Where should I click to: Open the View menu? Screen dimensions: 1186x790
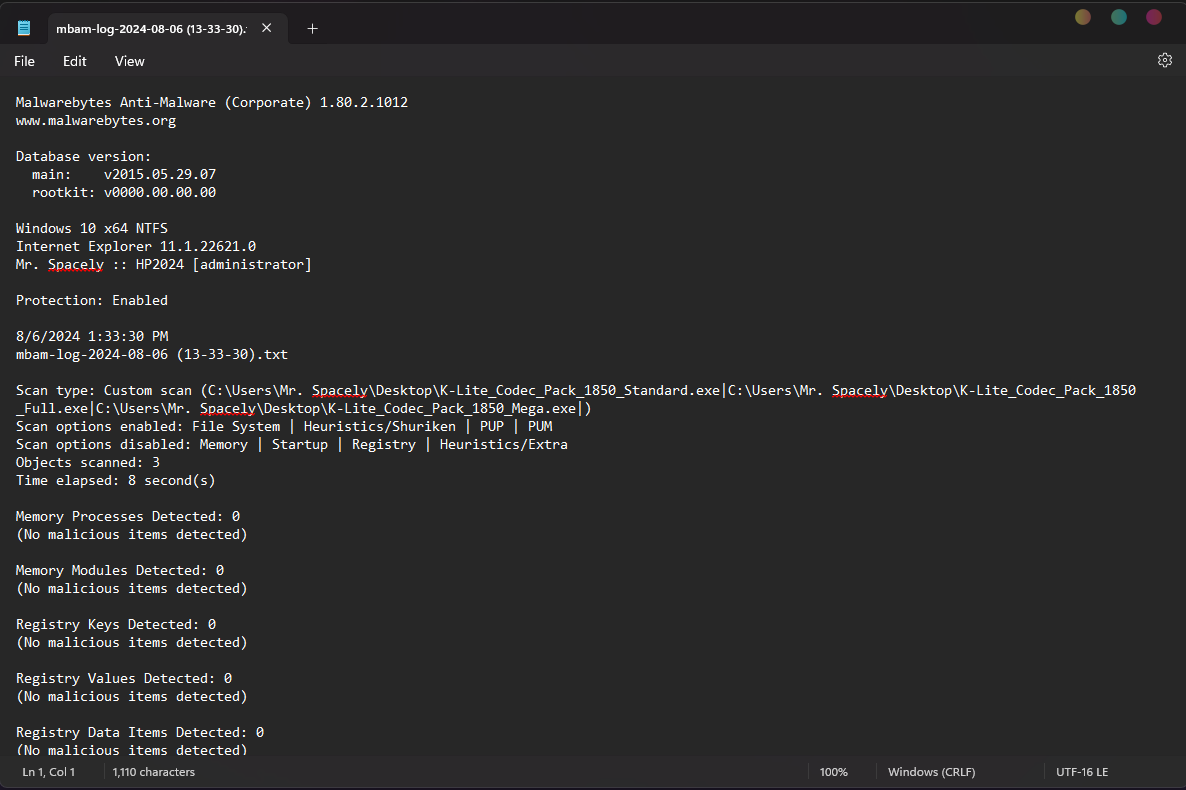click(129, 61)
